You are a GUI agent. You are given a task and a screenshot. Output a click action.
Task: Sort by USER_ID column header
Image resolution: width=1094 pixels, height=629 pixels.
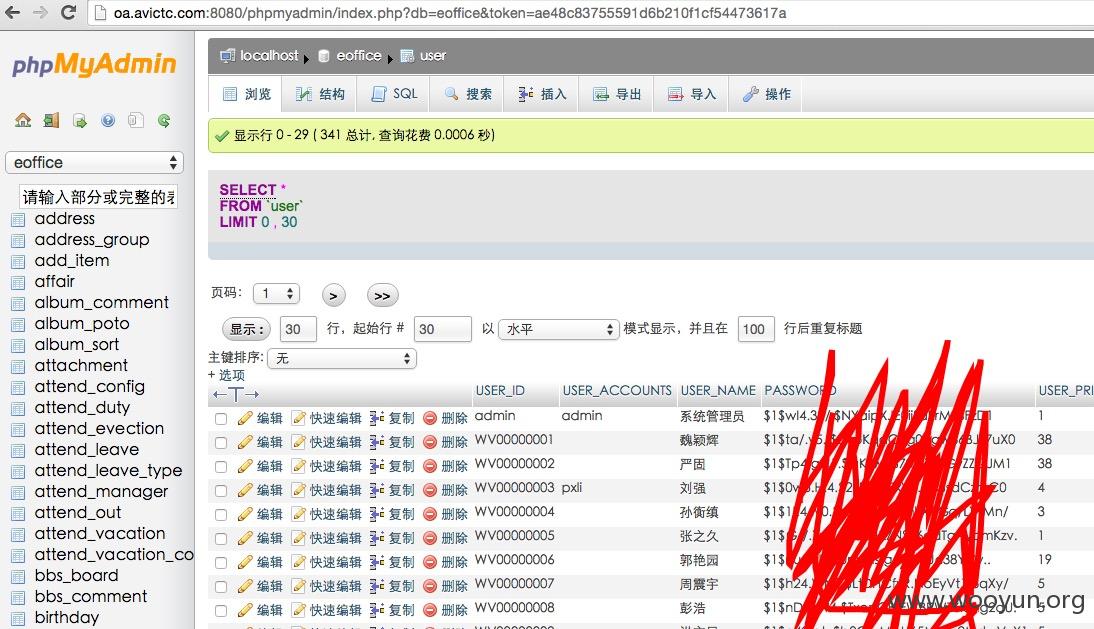point(500,391)
